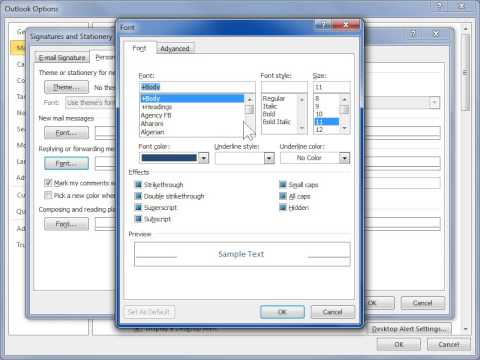Switch to the Advanced tab in Font dialog
The image size is (480, 360).
(x=175, y=49)
